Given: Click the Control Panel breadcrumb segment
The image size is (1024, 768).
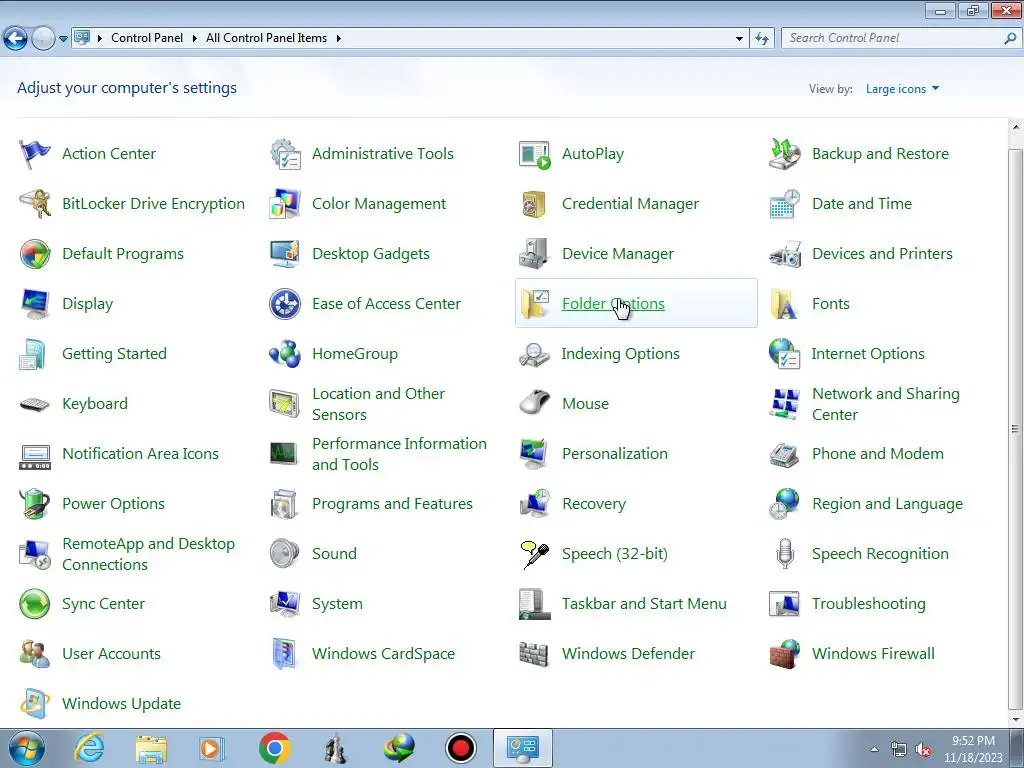Looking at the screenshot, I should (147, 38).
